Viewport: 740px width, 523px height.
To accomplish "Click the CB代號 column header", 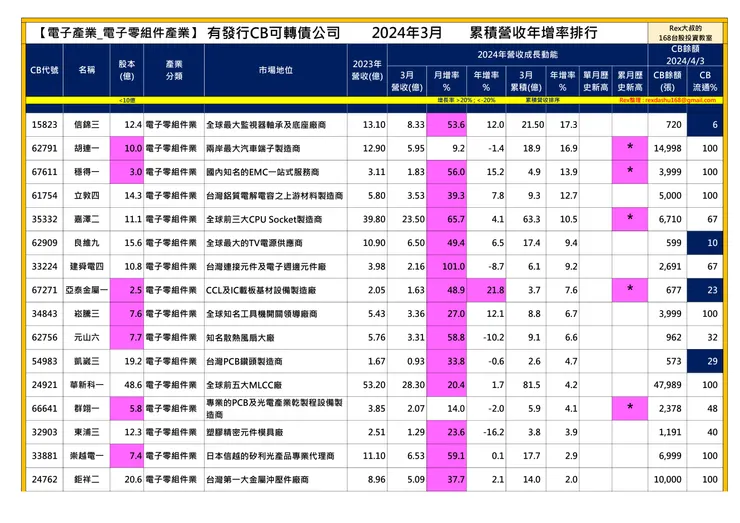I will tap(44, 70).
